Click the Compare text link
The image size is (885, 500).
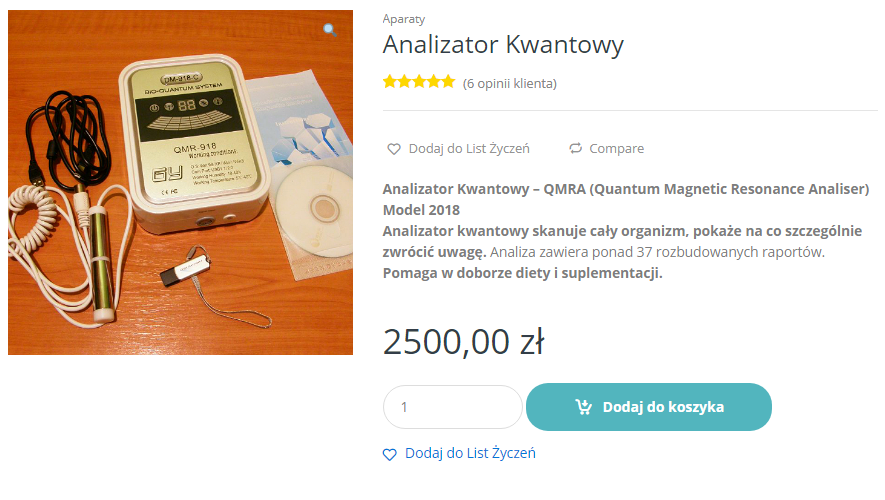616,148
